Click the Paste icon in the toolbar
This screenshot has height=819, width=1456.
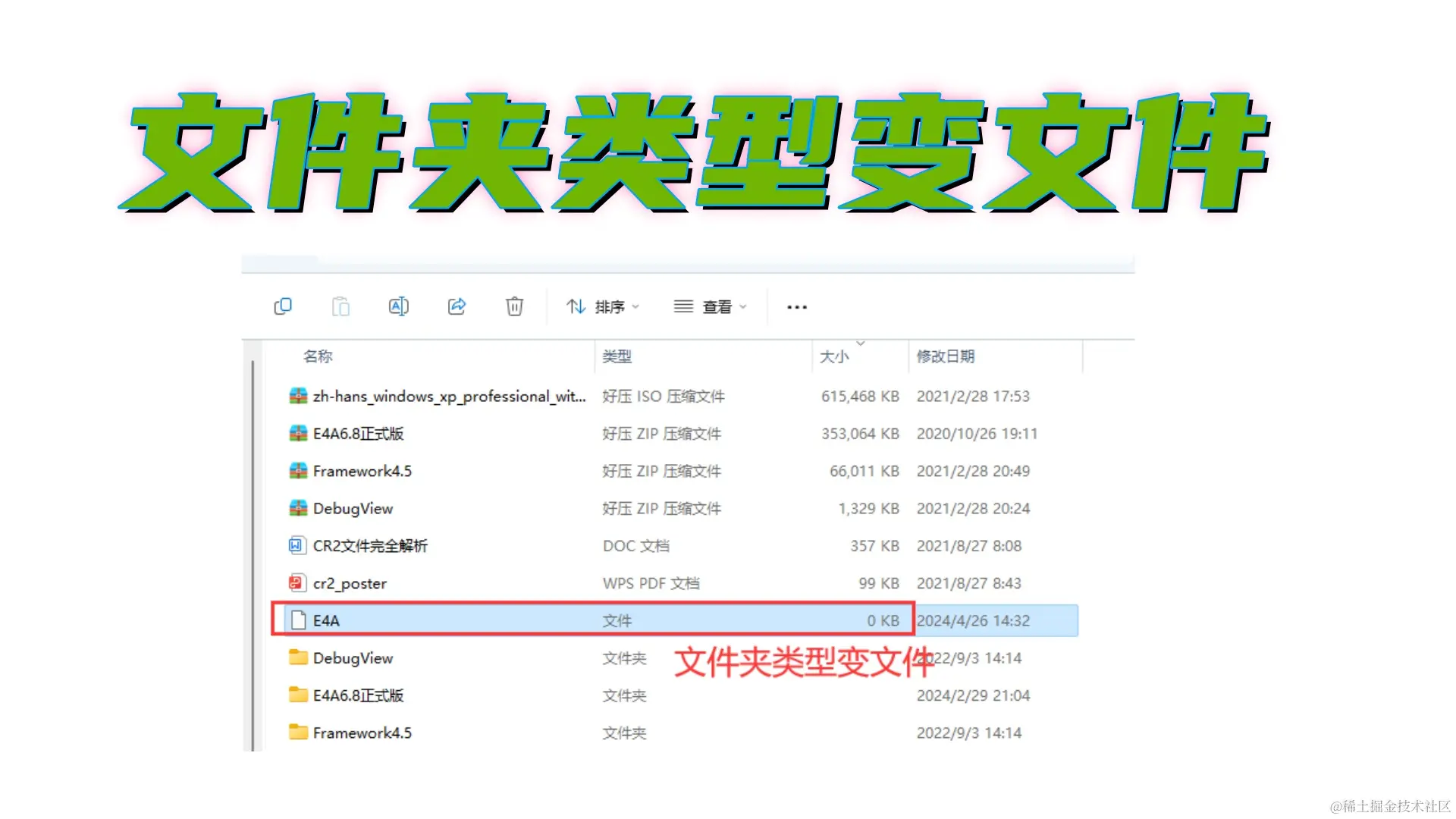340,306
